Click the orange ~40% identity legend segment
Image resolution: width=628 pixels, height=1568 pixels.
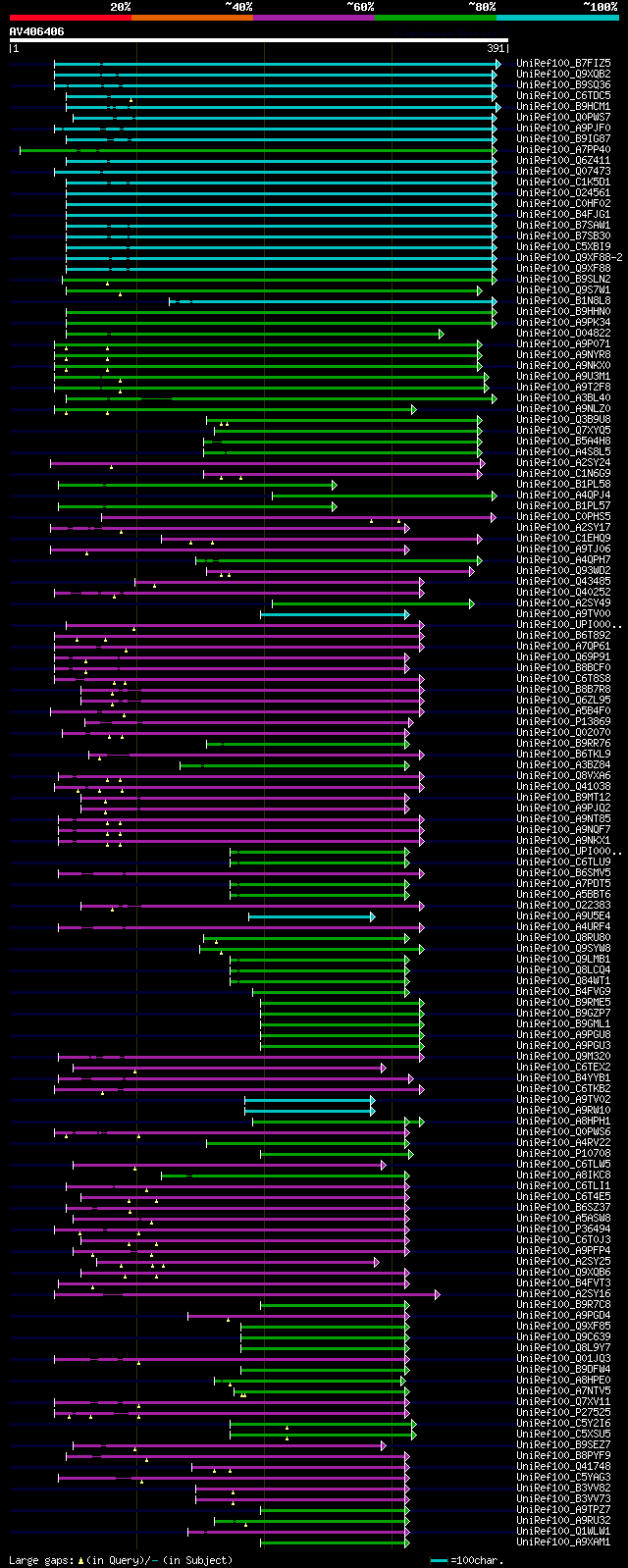192,18
